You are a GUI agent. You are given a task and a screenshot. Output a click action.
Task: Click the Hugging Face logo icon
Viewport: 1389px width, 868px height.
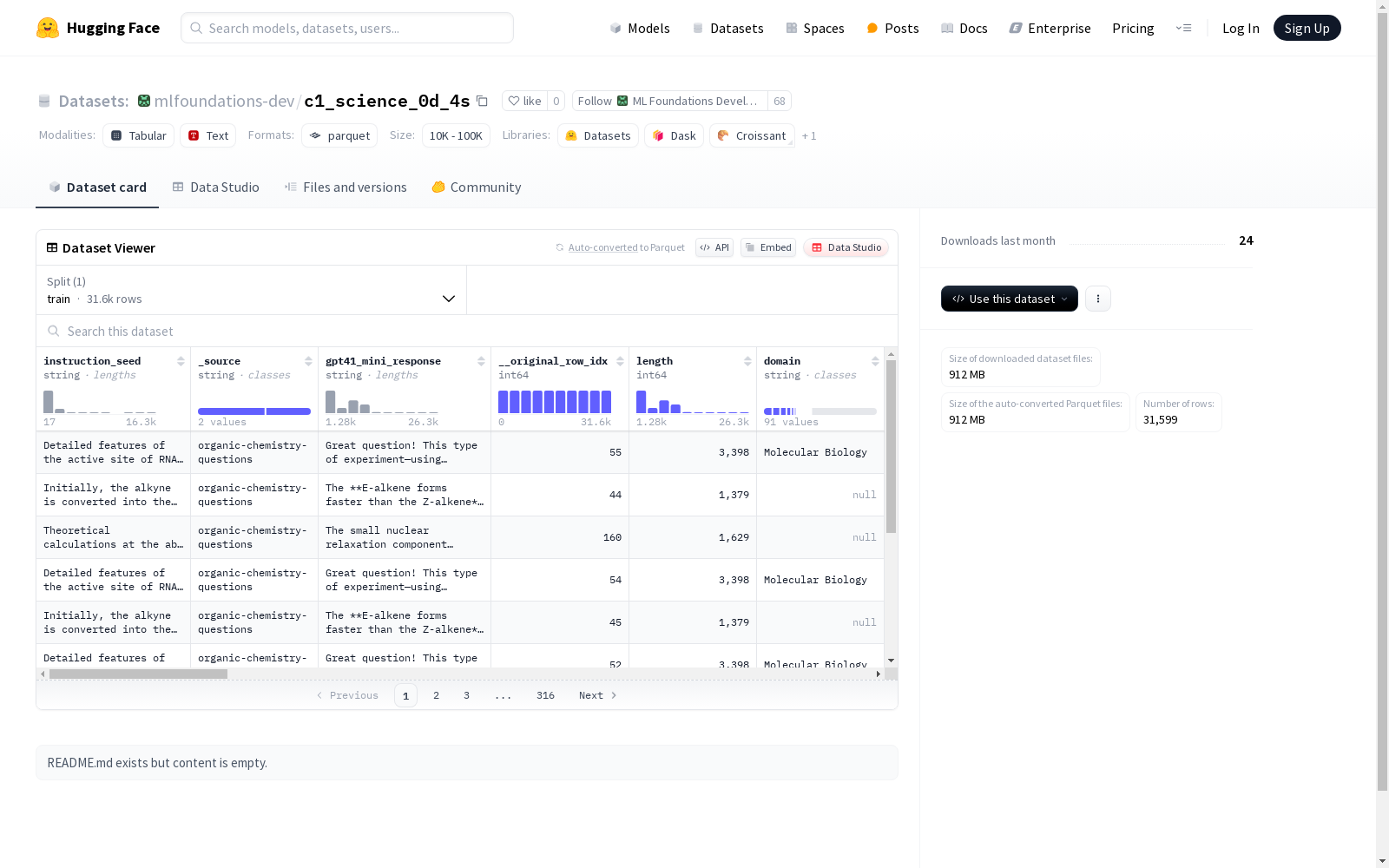tap(48, 28)
